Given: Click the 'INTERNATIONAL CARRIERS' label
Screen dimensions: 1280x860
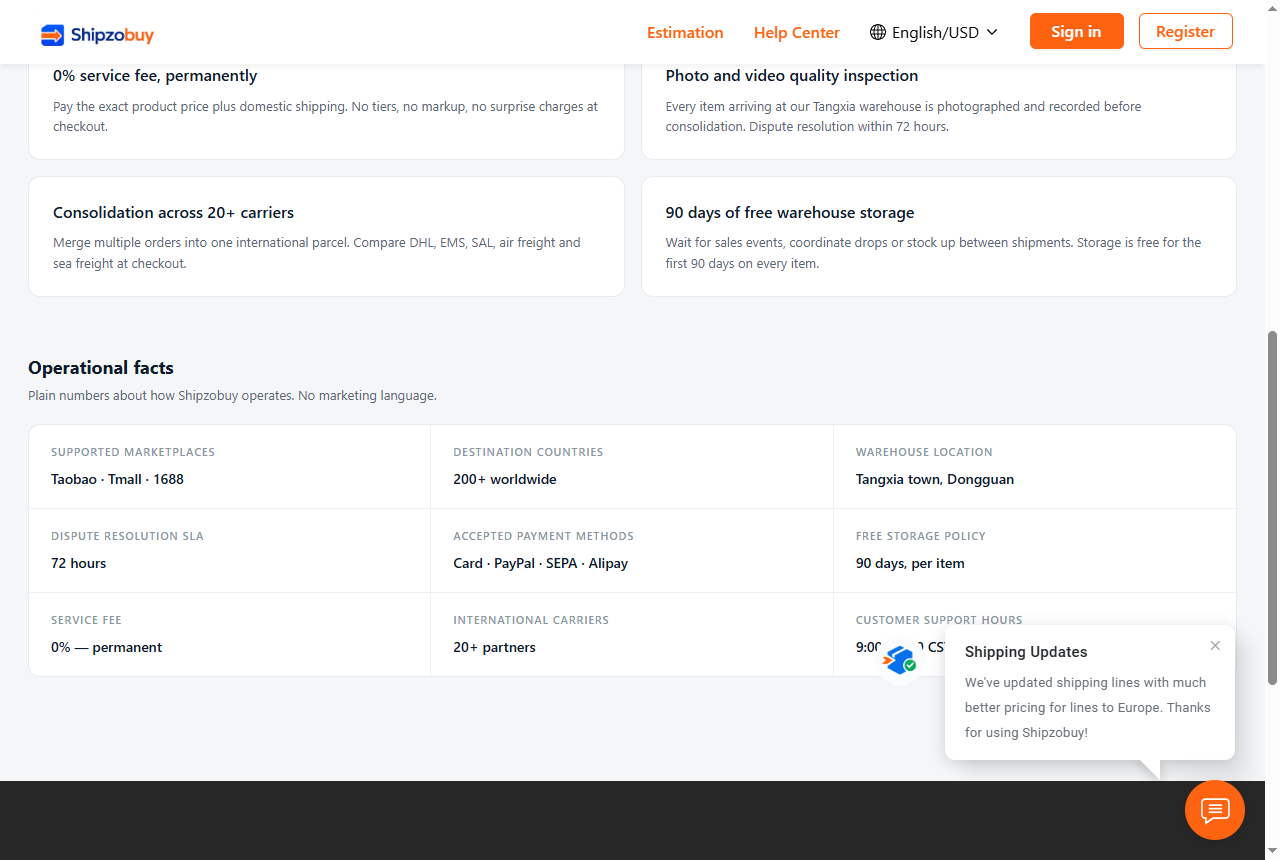Looking at the screenshot, I should pos(531,620).
